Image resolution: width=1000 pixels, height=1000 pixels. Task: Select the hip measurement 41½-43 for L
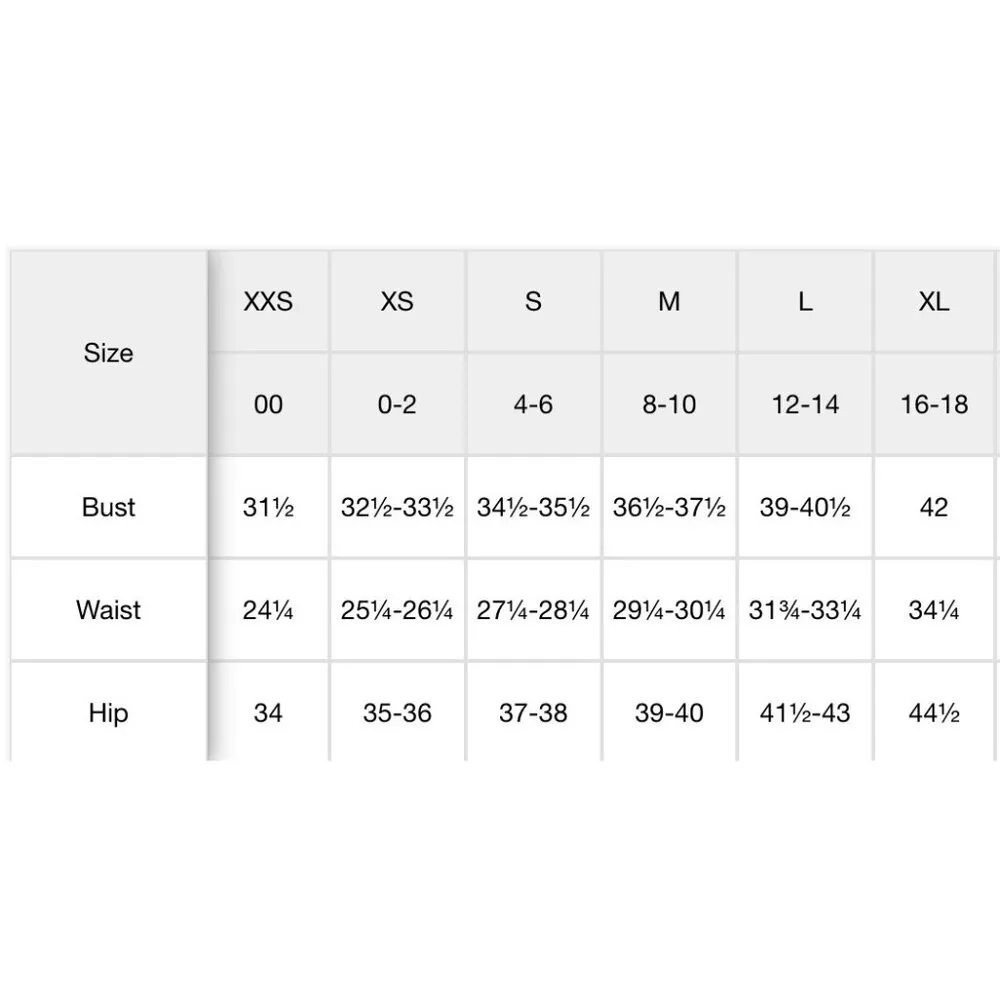click(805, 713)
